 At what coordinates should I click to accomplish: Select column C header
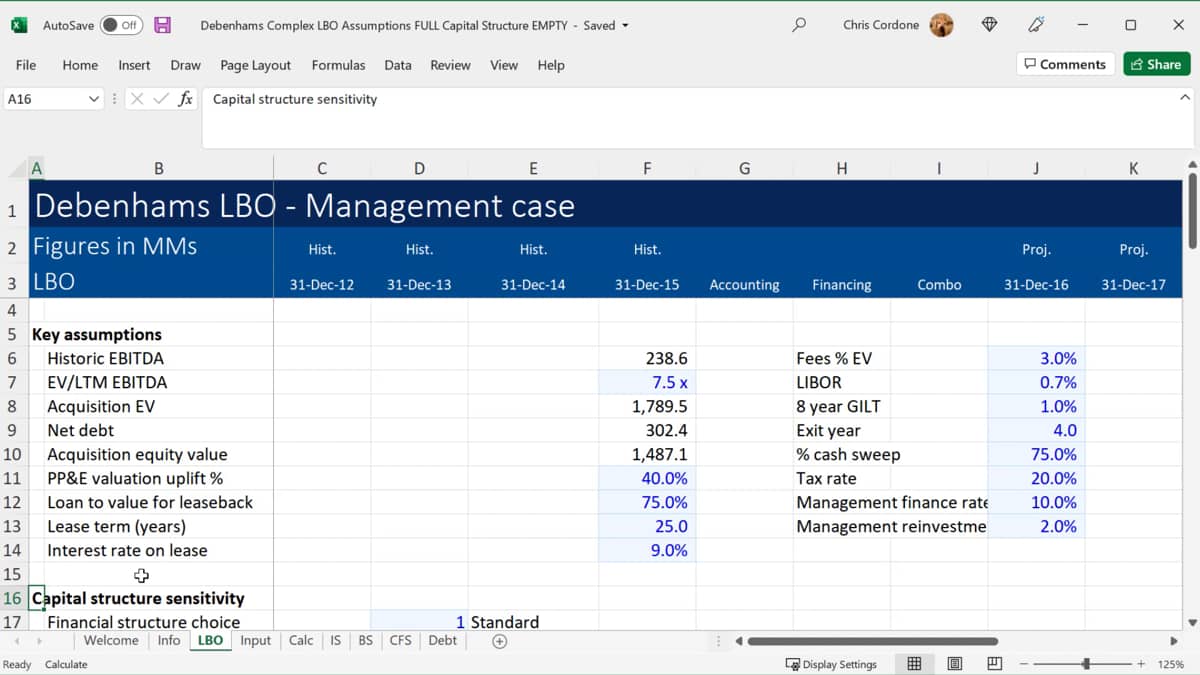click(x=321, y=169)
